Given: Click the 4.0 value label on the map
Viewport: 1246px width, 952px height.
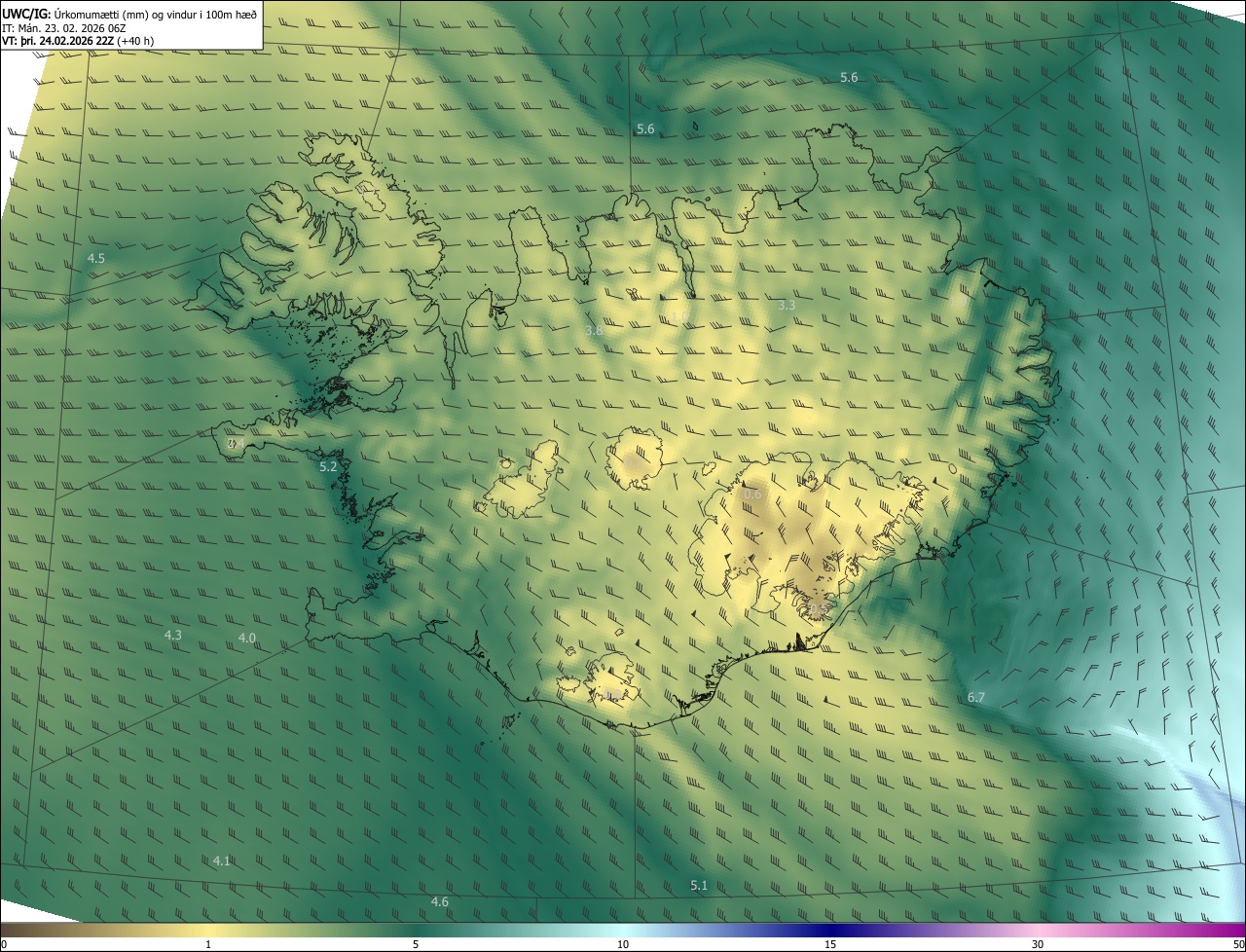Looking at the screenshot, I should (247, 638).
